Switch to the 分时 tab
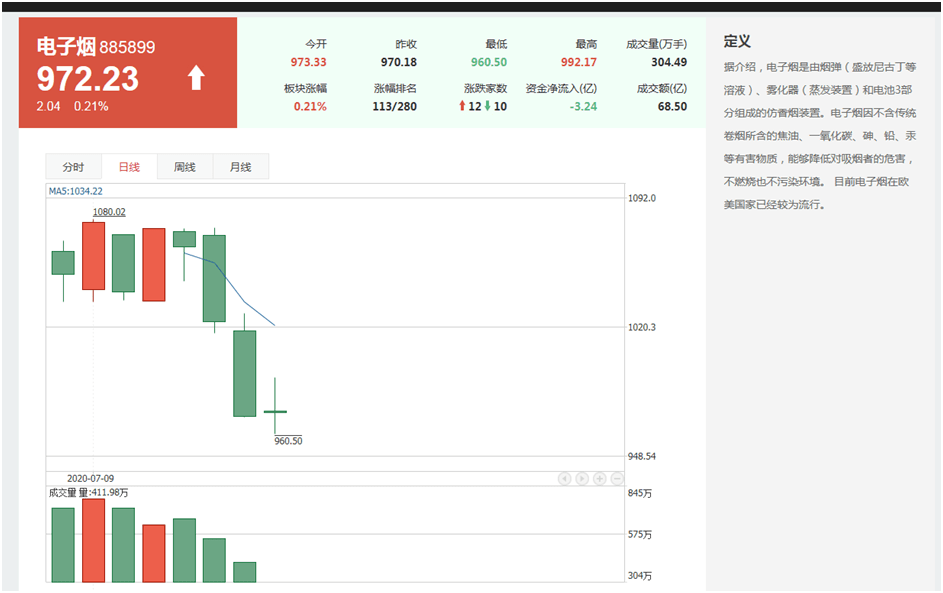 pos(73,167)
